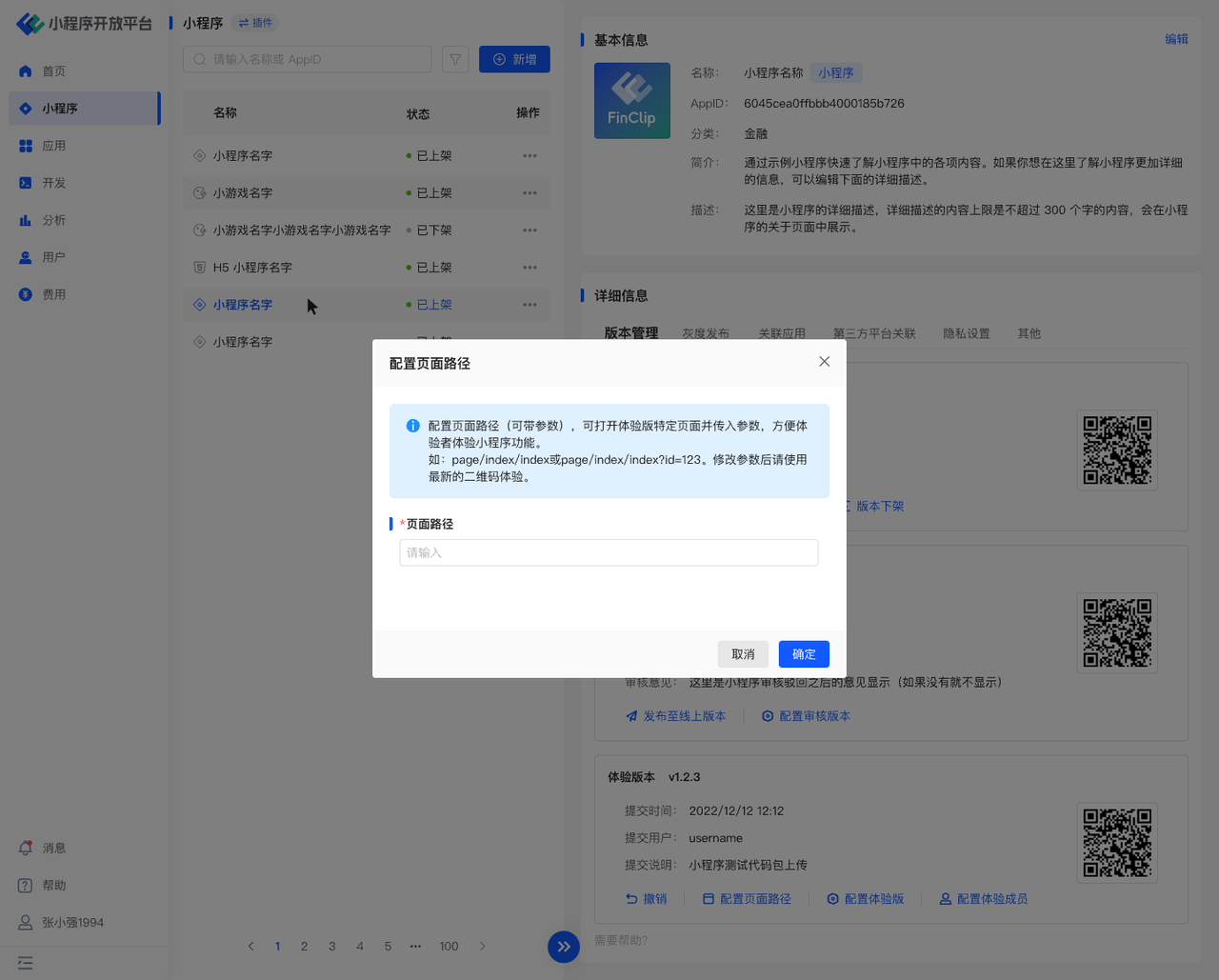Screen dimensions: 1219x980
Task: Go to page 3 in pagination
Action: 331,947
